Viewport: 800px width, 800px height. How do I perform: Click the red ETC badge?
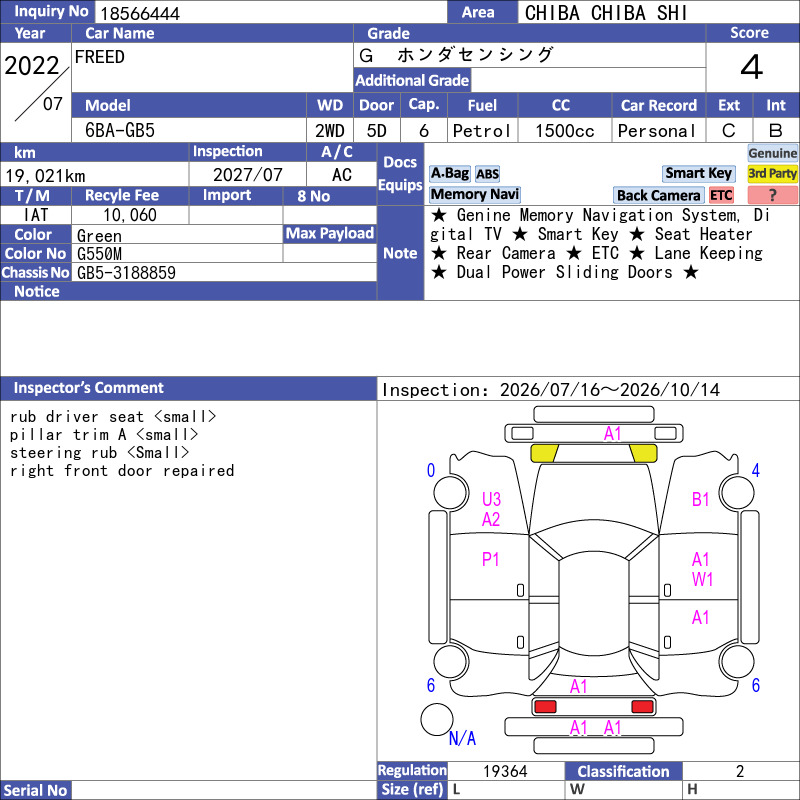(721, 195)
